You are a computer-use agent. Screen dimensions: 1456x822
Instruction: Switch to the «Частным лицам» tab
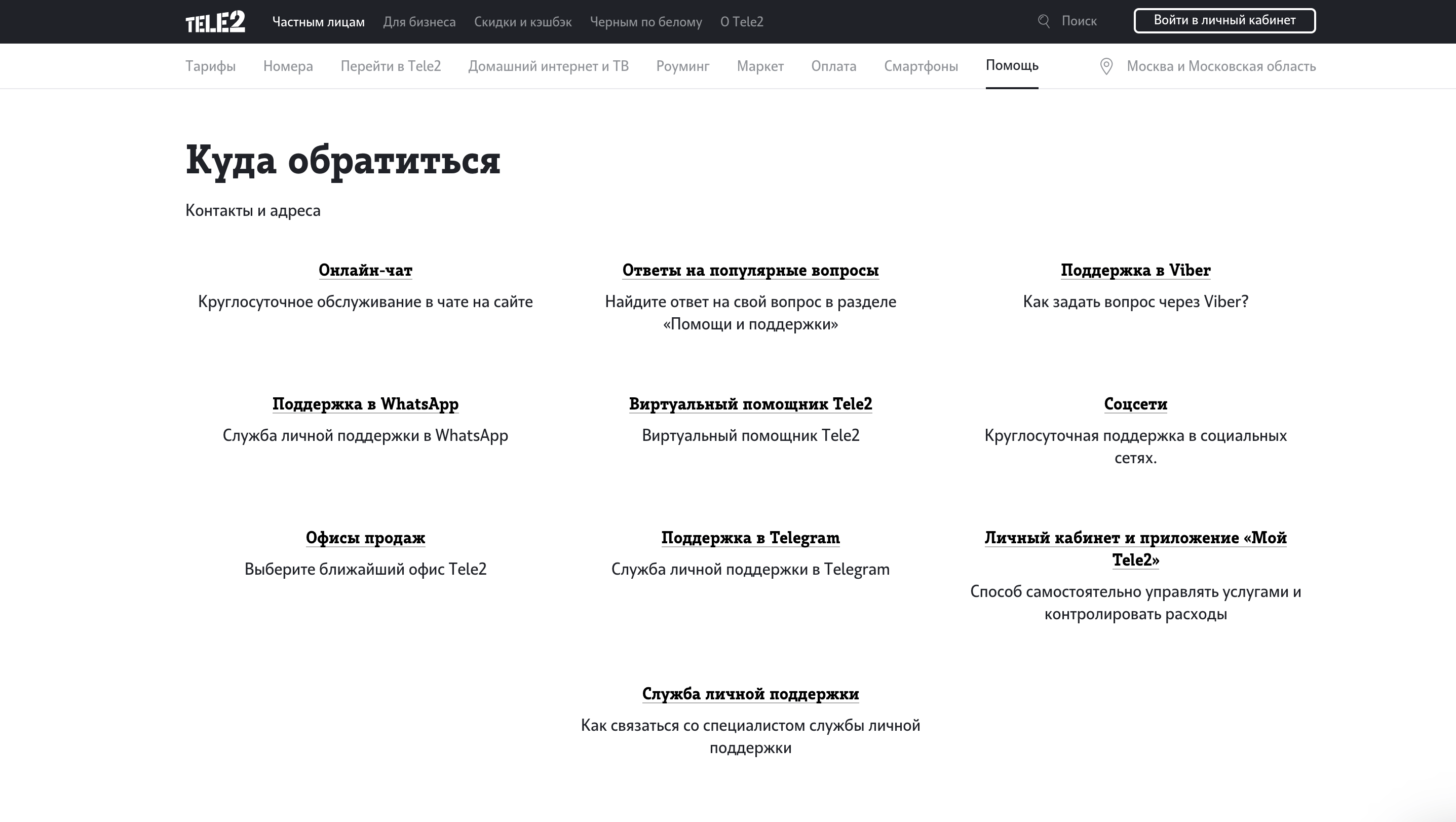point(319,21)
